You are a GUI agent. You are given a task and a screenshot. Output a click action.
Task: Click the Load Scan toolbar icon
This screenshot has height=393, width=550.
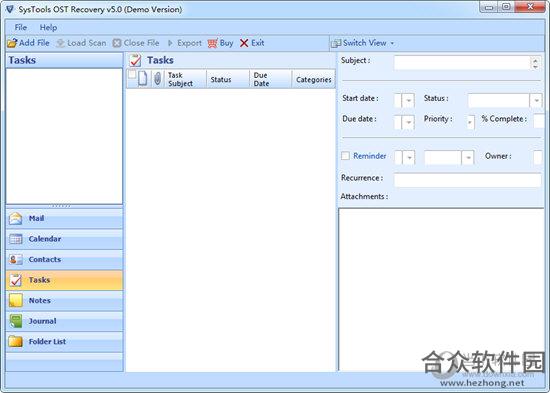point(61,43)
